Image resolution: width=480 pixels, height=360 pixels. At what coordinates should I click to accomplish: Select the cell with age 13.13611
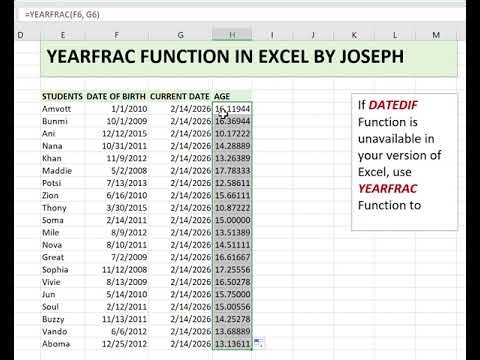pos(232,344)
